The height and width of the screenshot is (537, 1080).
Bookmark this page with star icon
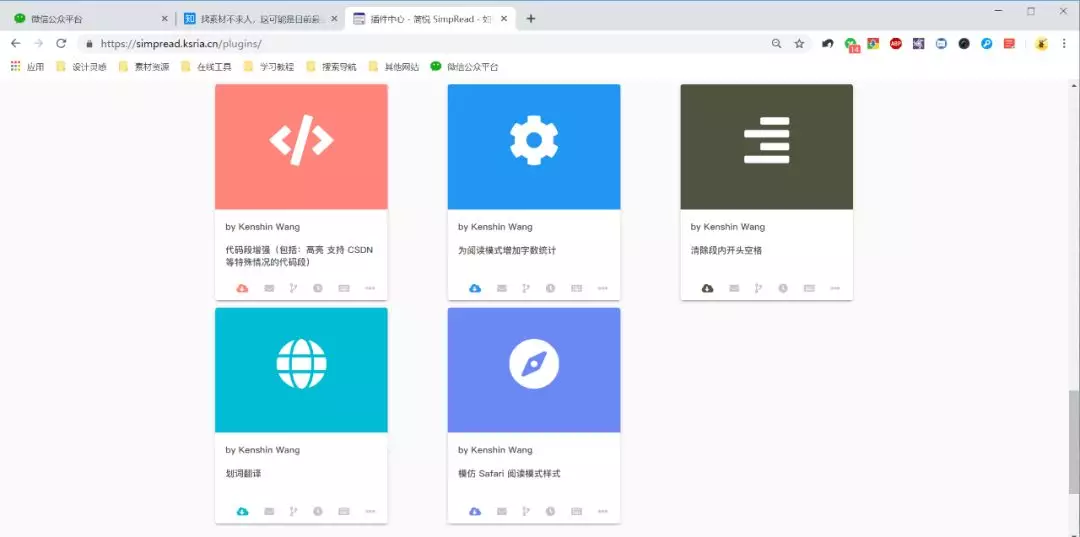(x=799, y=43)
